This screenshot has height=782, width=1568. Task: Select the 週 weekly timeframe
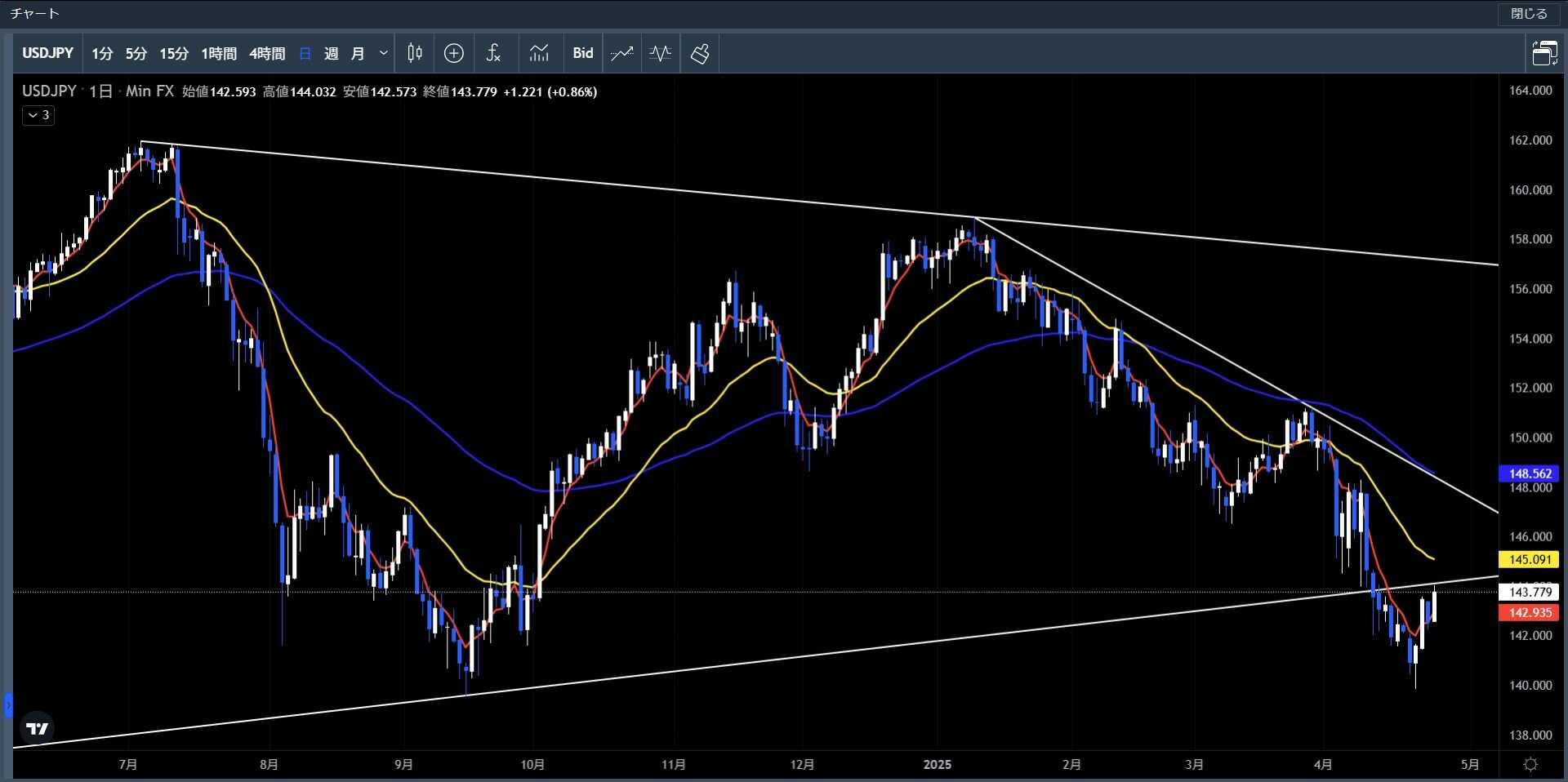tap(331, 53)
